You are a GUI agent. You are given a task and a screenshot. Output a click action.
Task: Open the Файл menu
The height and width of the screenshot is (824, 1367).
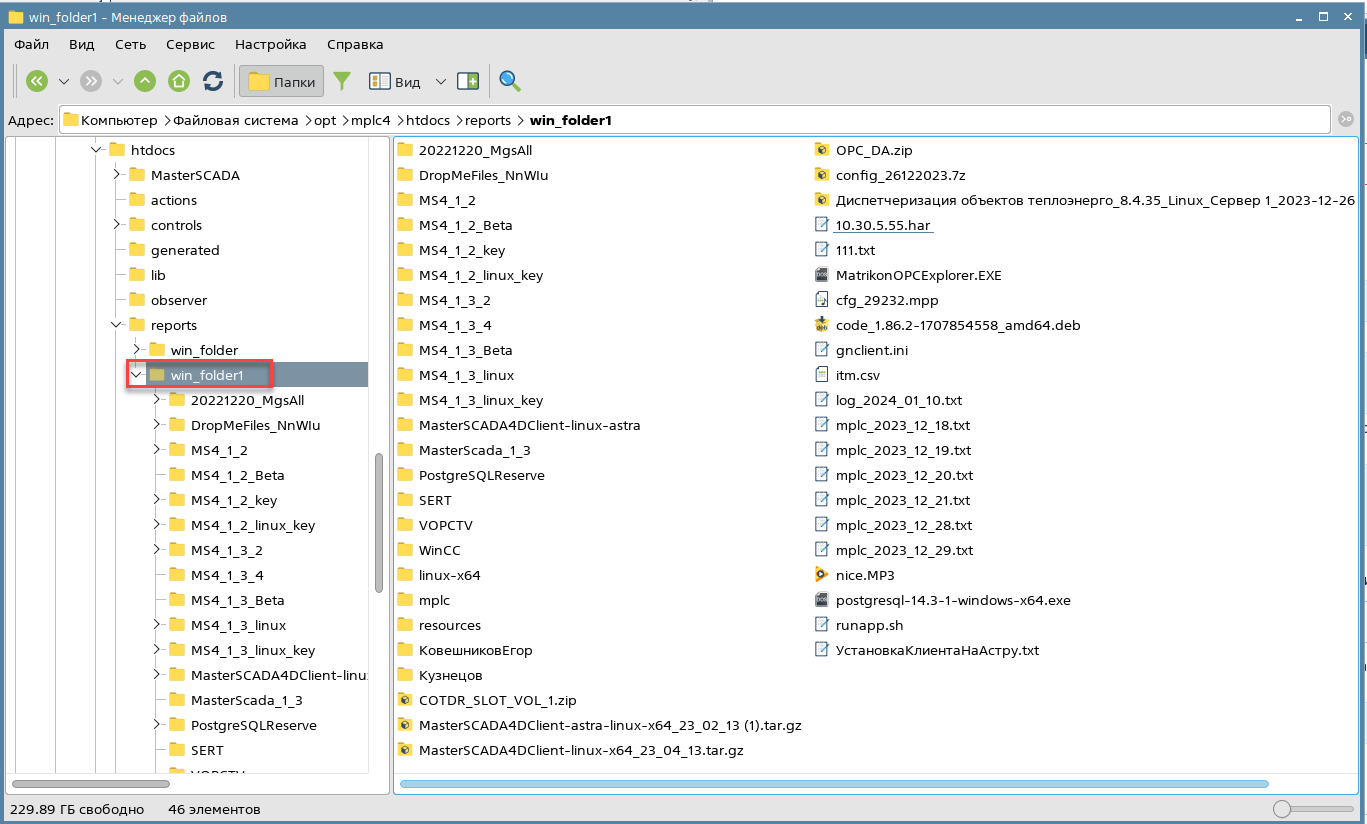click(32, 45)
